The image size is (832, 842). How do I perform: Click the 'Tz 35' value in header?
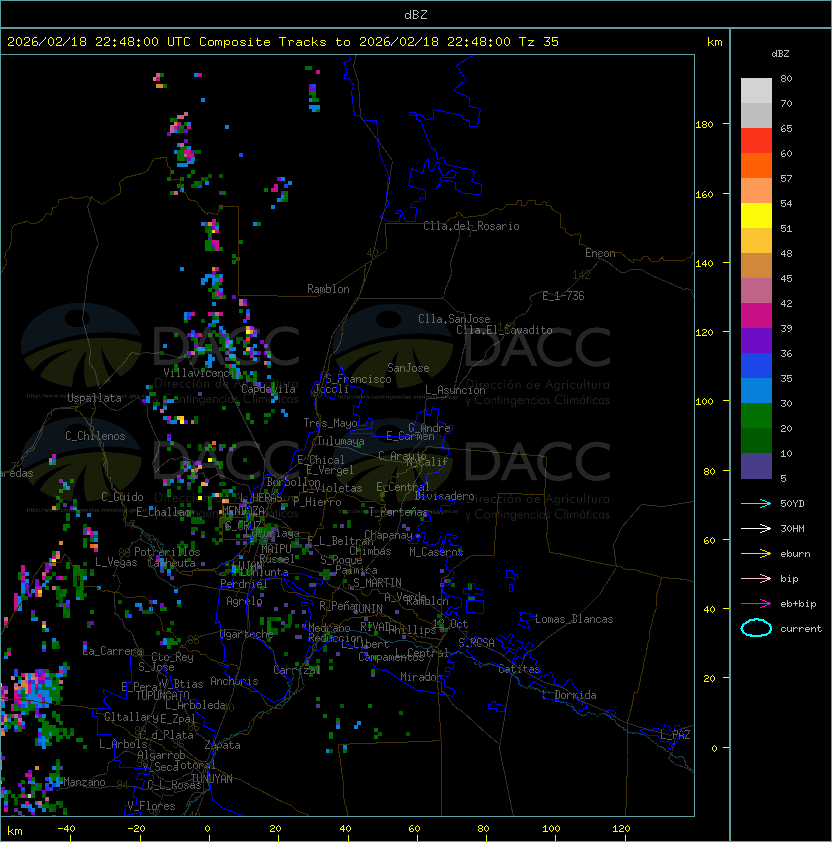[539, 42]
